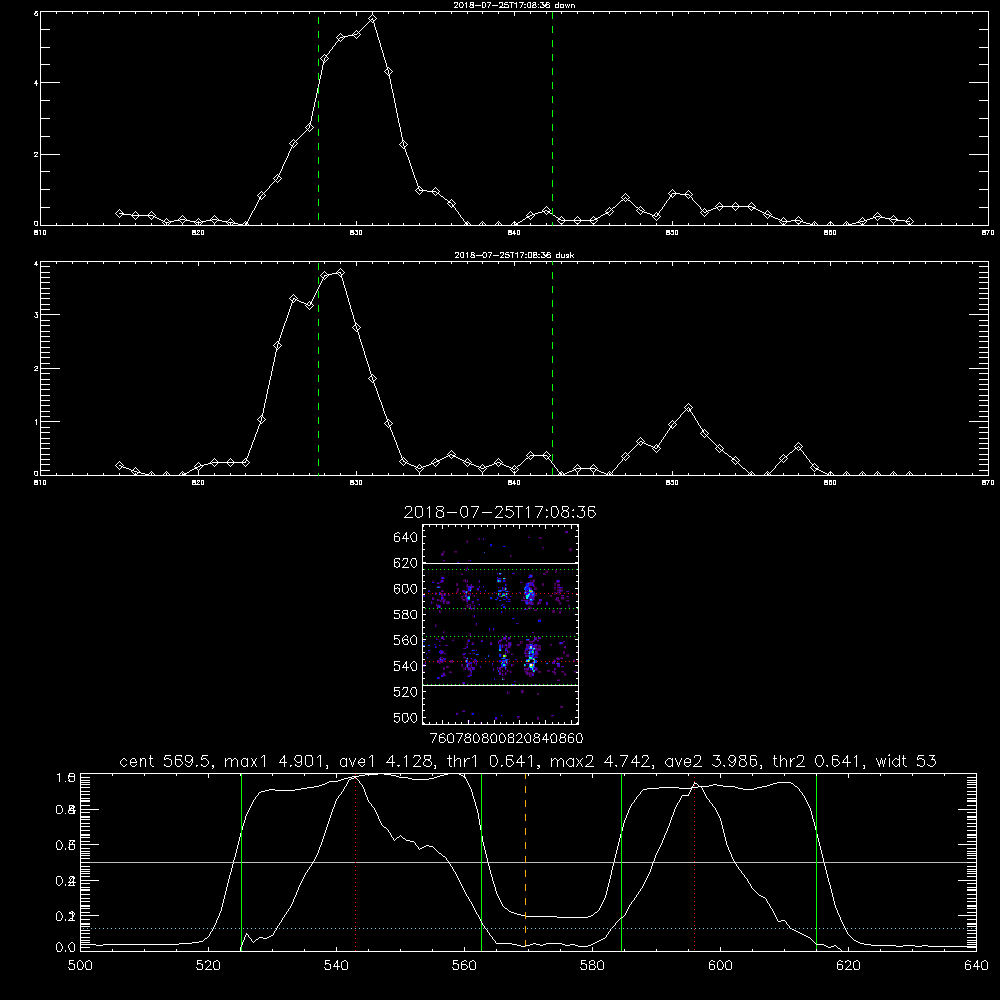The width and height of the screenshot is (1000, 1000).
Task: Click the dusk peak diamond near 851
Action: click(x=688, y=408)
